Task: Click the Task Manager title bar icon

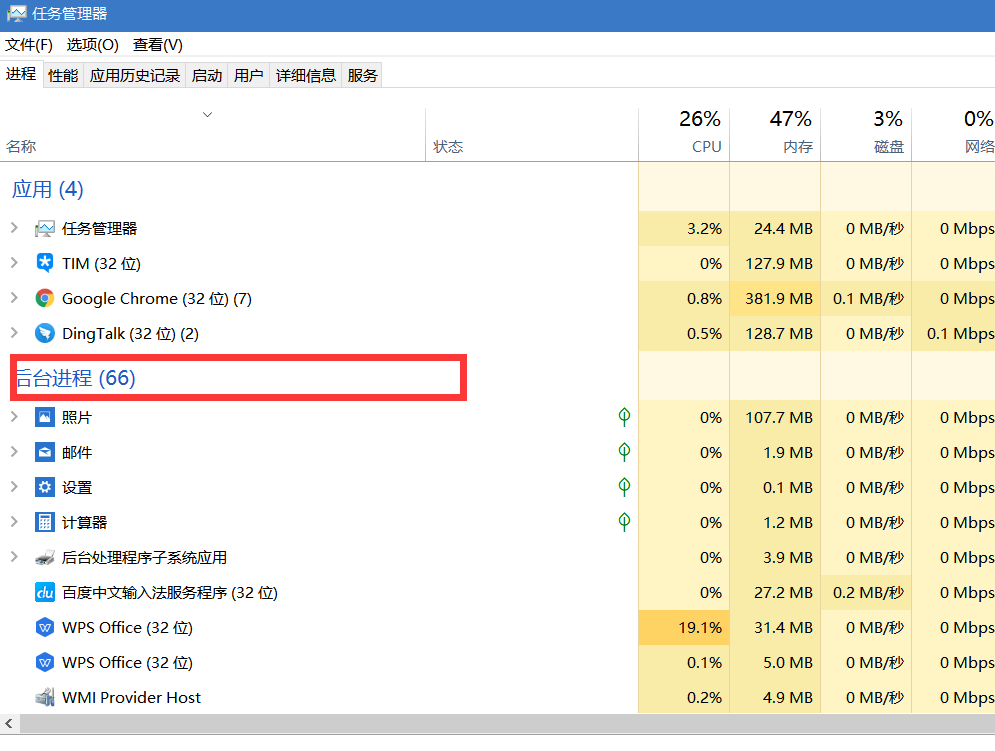Action: click(17, 13)
